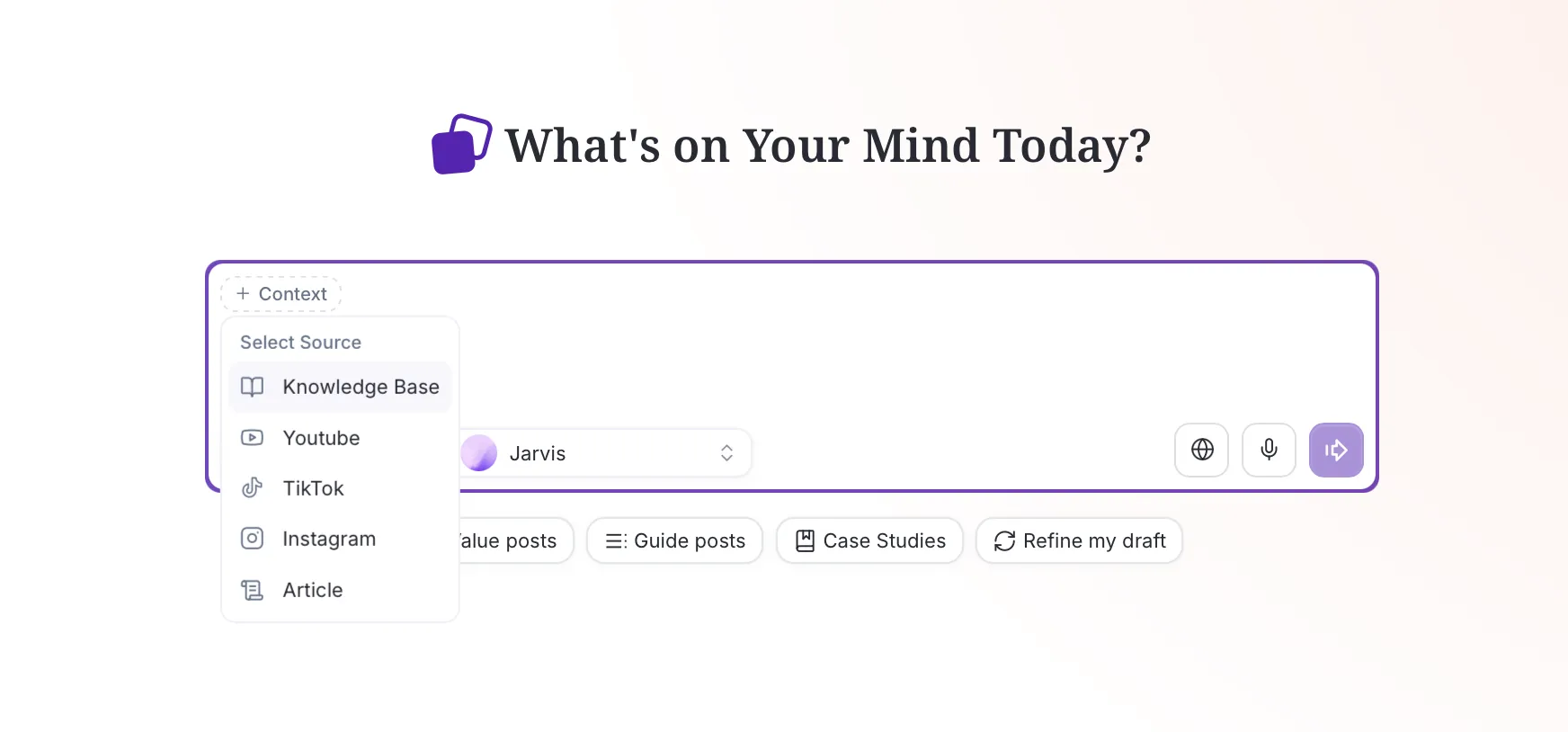
Task: Open the Guide posts list icon menu
Action: point(614,540)
